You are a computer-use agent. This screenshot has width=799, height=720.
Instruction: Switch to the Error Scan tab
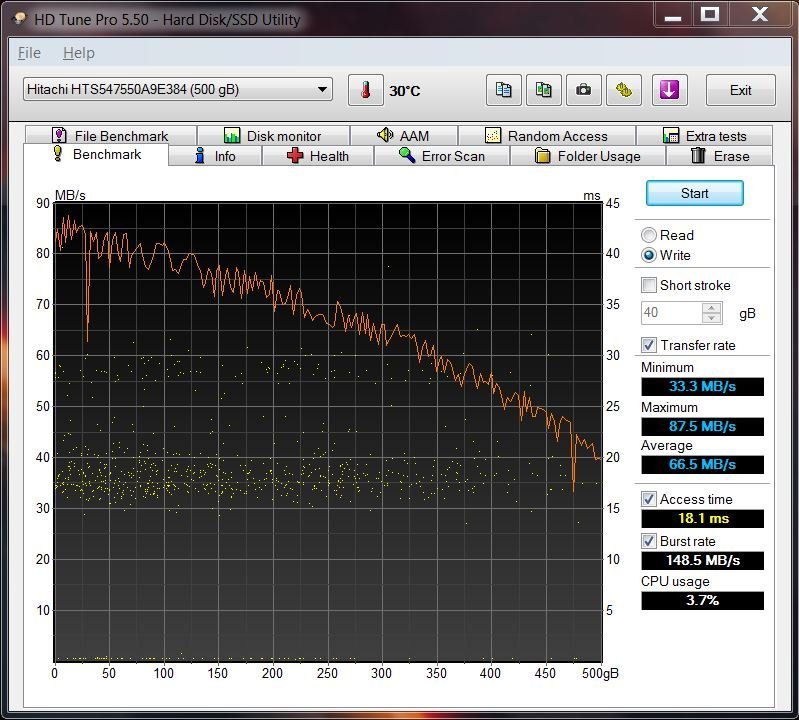click(441, 156)
